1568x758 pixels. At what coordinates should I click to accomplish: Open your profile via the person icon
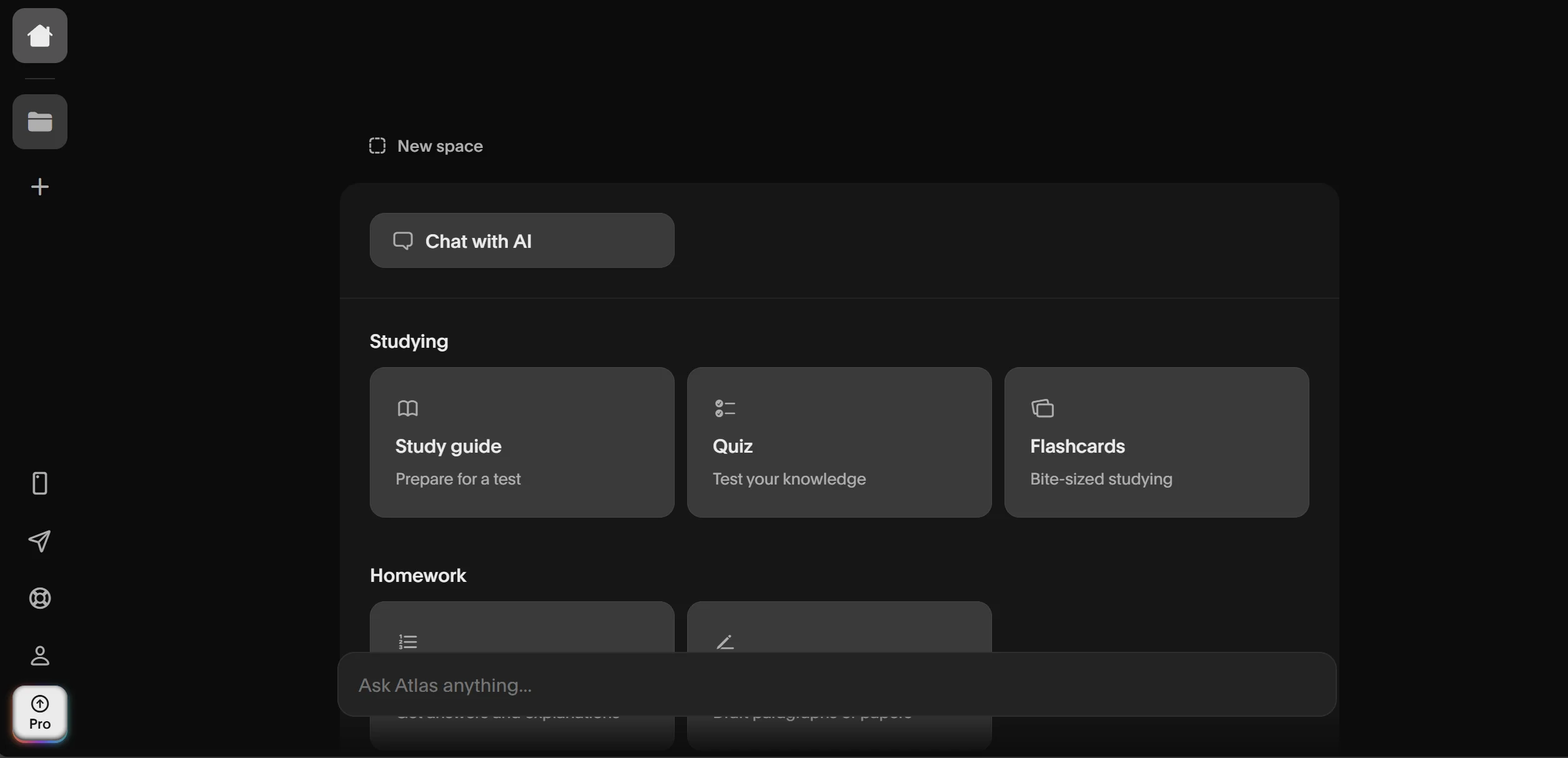pyautogui.click(x=39, y=656)
